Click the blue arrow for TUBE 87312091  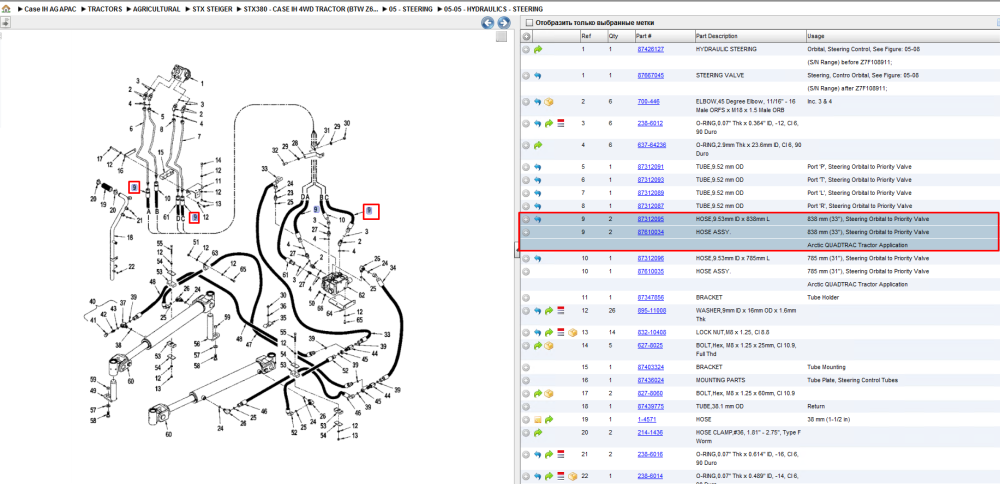538,167
